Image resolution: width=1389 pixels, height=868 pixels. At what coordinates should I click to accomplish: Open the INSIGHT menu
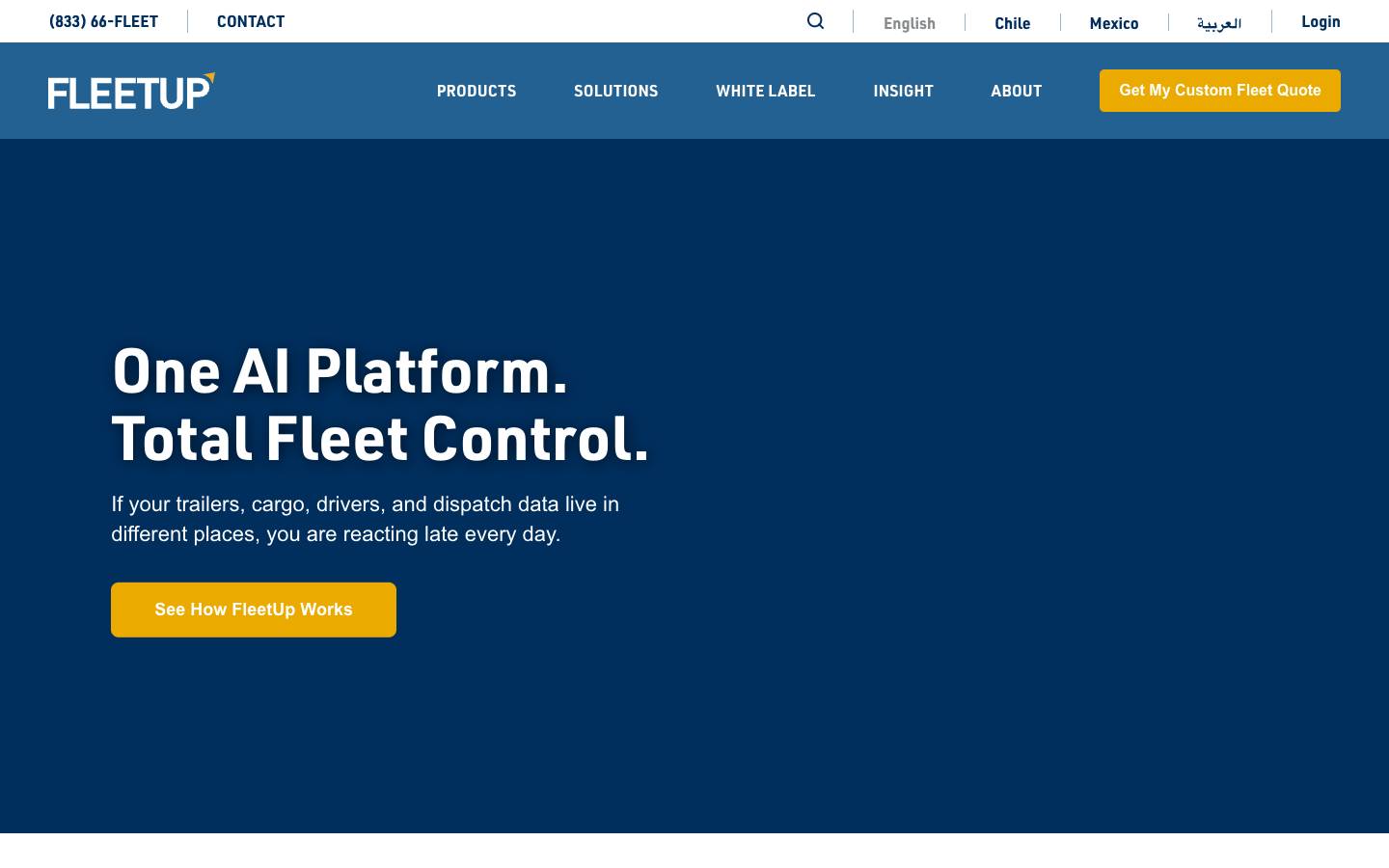point(904,91)
